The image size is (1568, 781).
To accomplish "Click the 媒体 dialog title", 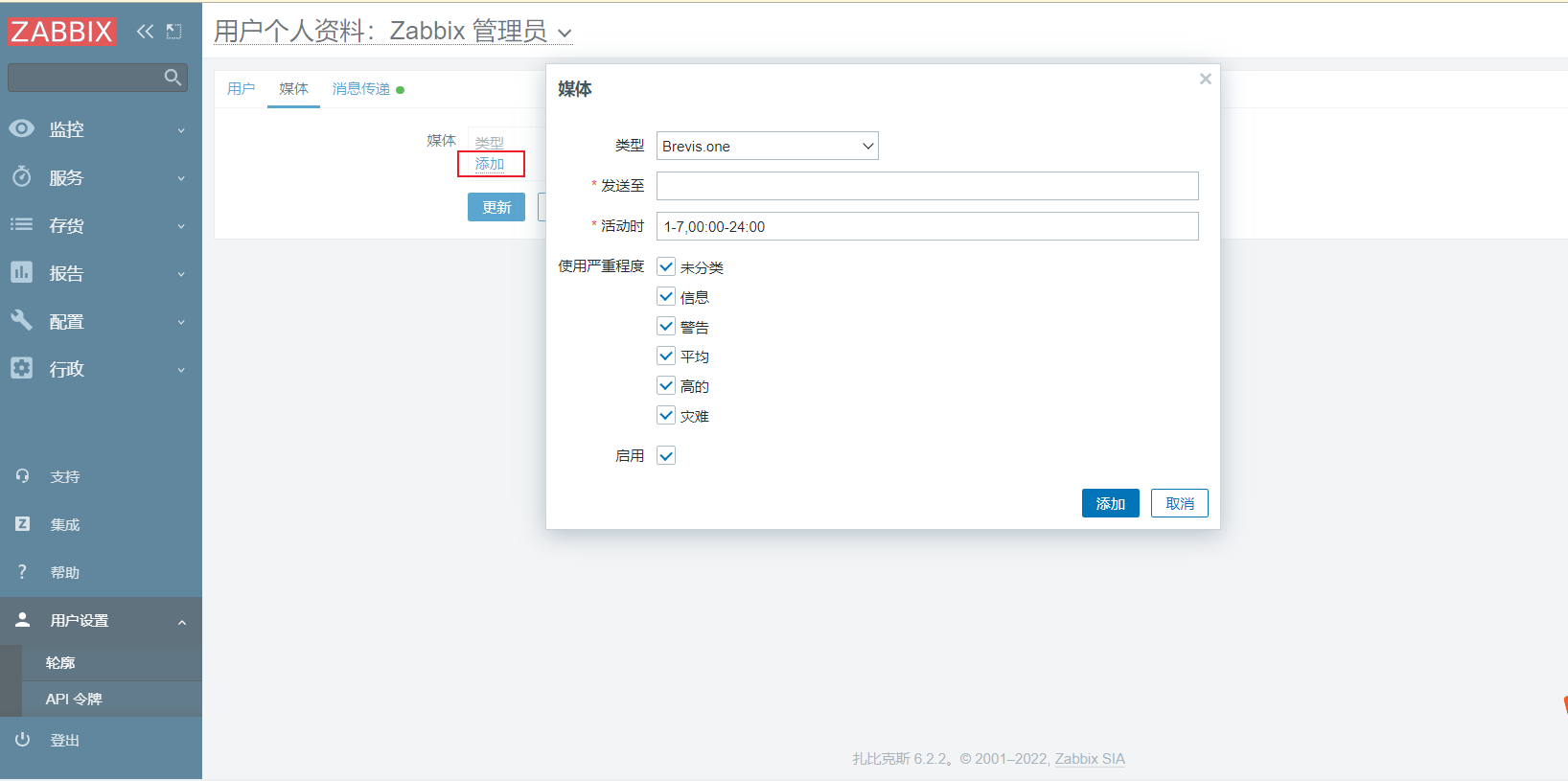I will point(575,89).
